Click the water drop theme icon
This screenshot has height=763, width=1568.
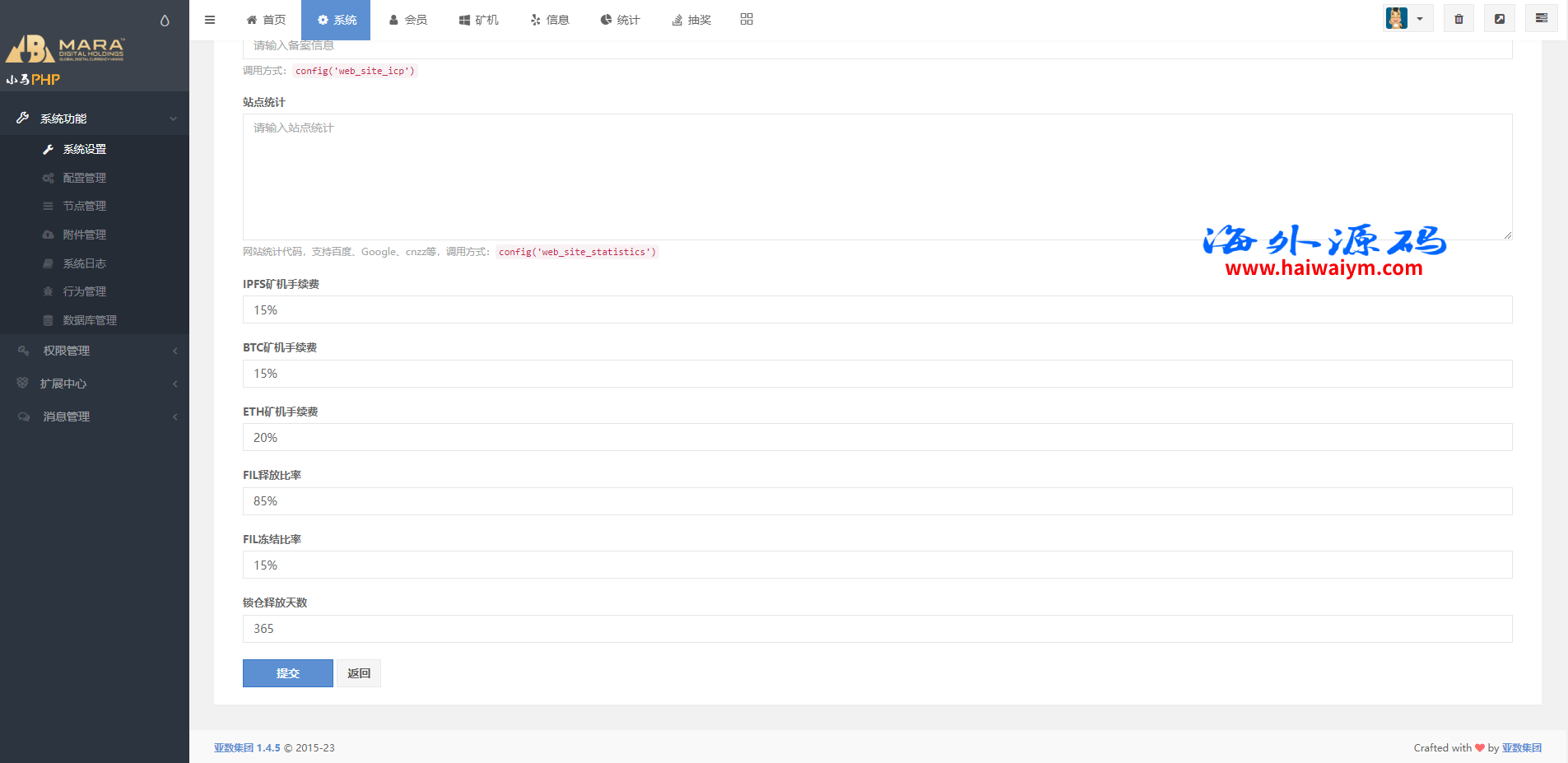(x=165, y=21)
